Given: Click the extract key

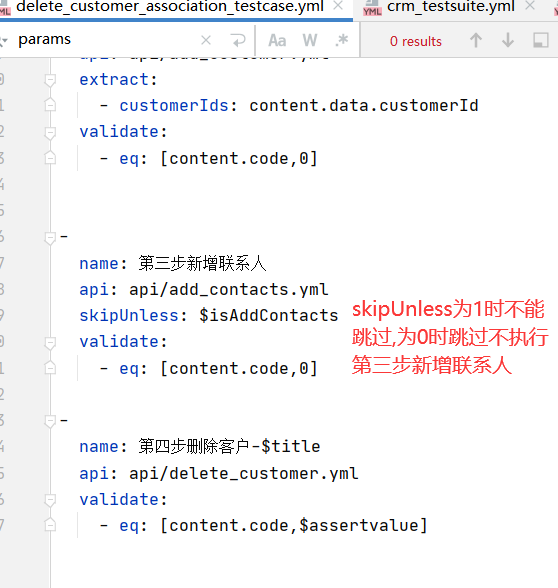Looking at the screenshot, I should [x=114, y=80].
